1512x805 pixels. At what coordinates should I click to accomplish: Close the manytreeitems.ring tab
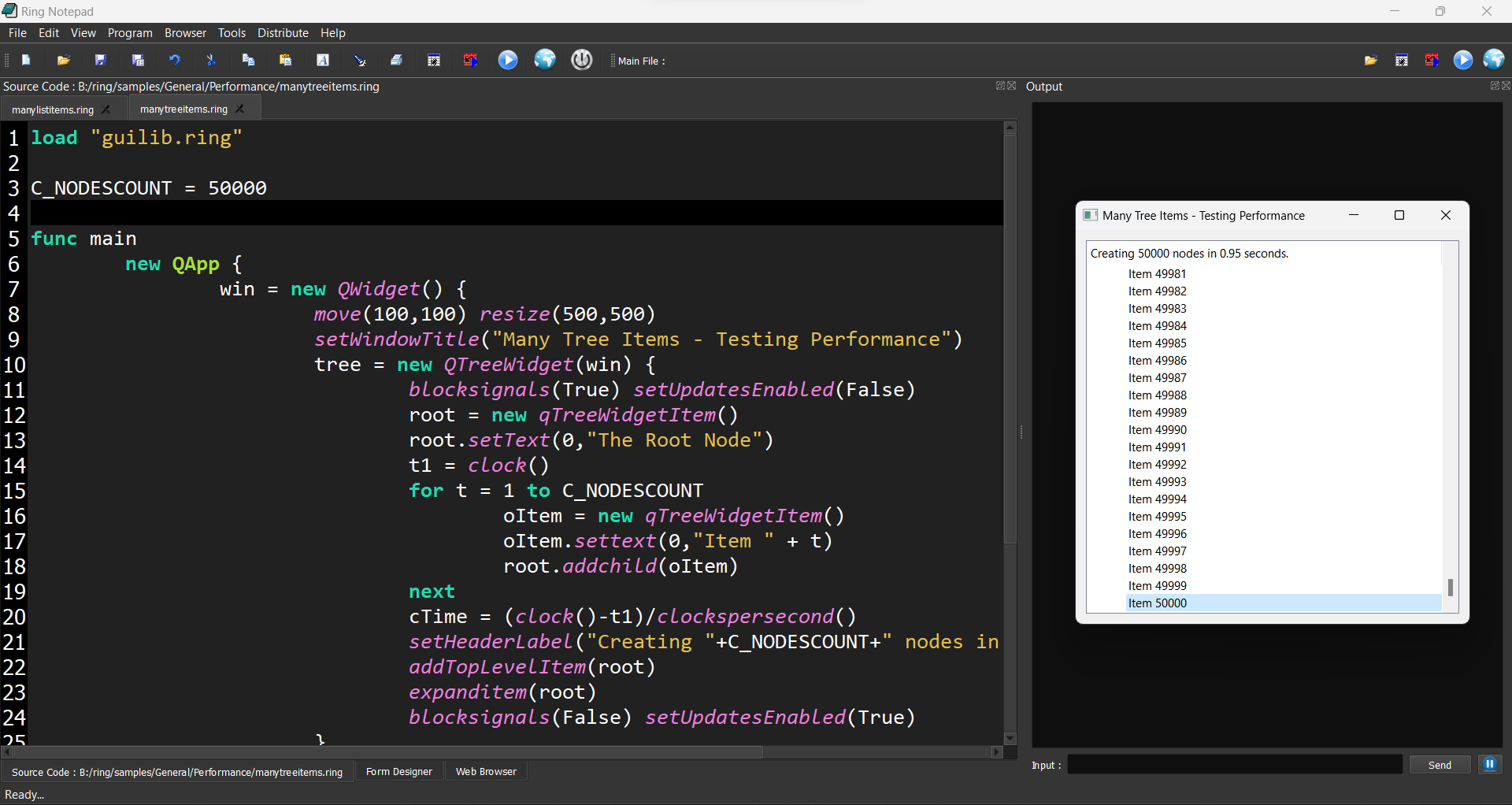point(240,109)
